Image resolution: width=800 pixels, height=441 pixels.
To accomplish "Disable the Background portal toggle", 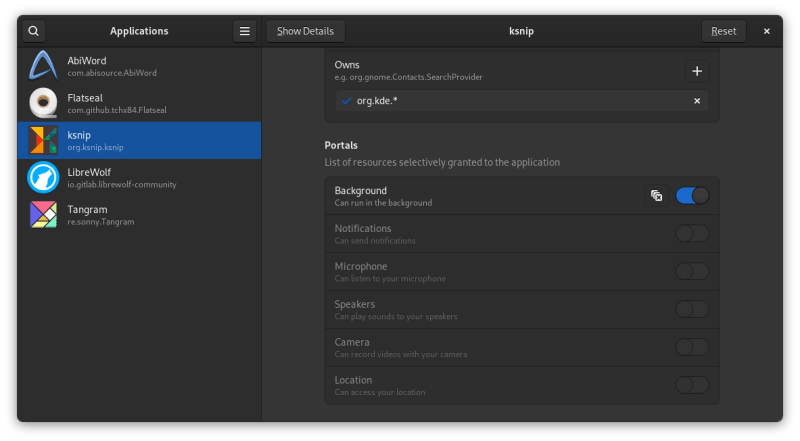I will pos(692,196).
